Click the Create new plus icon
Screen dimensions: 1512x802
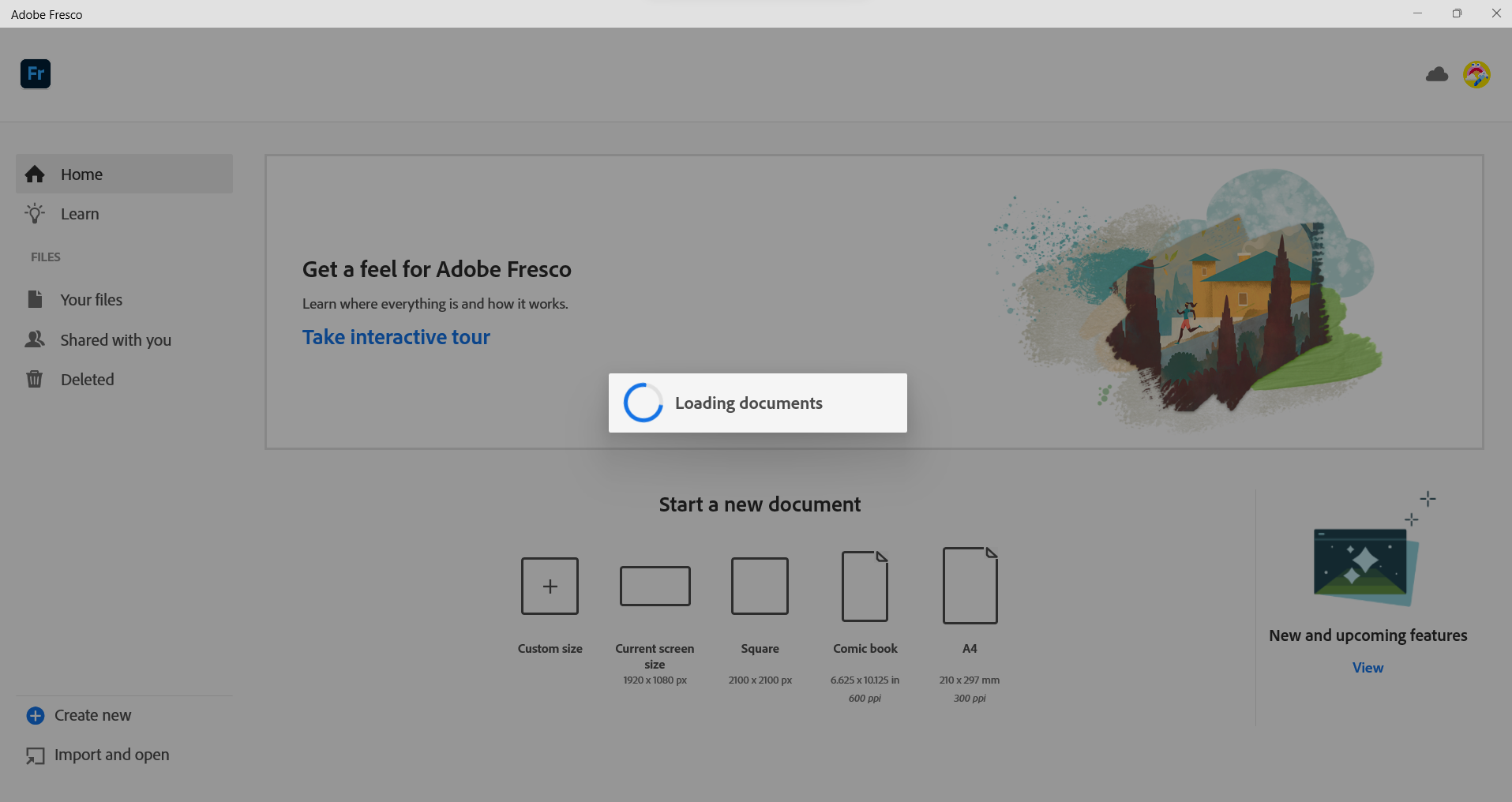(35, 715)
